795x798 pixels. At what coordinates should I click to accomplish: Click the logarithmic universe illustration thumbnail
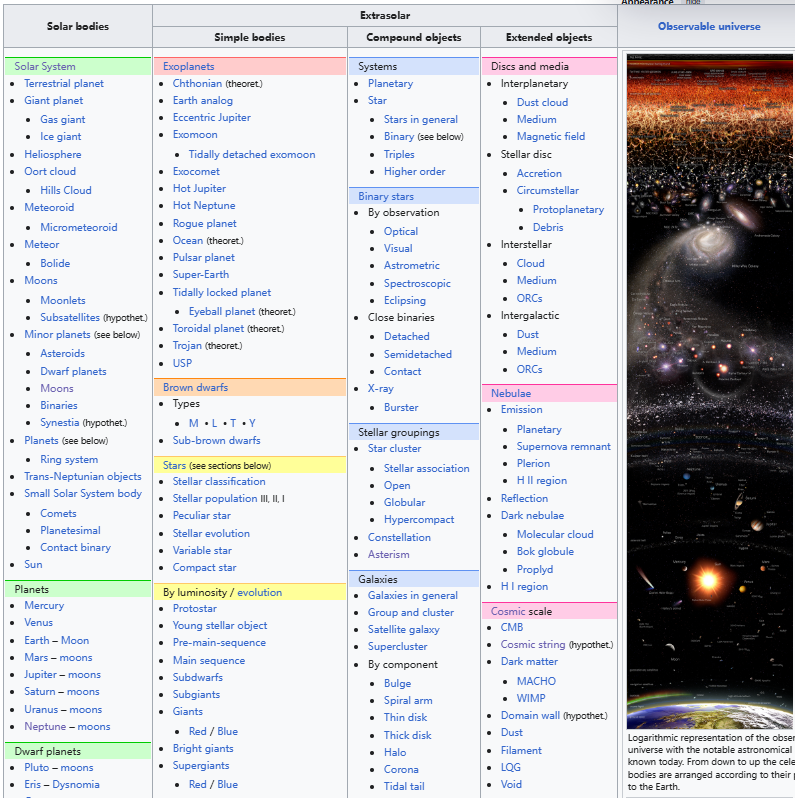tap(710, 390)
